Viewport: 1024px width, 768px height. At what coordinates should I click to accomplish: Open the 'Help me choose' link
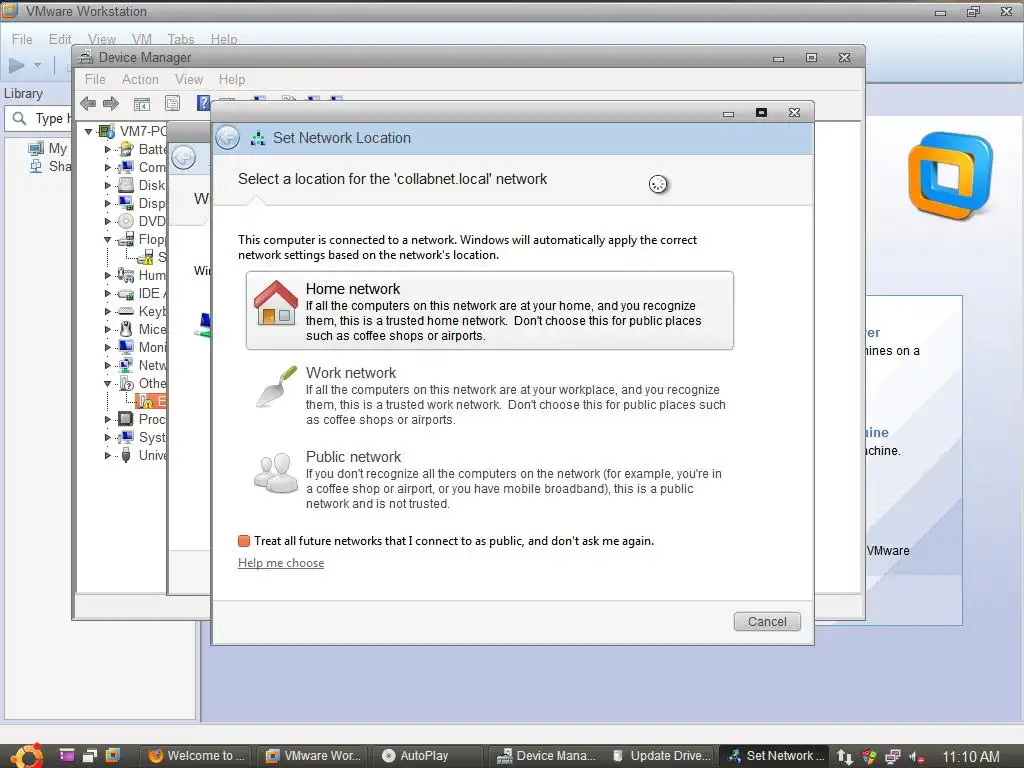pyautogui.click(x=281, y=563)
